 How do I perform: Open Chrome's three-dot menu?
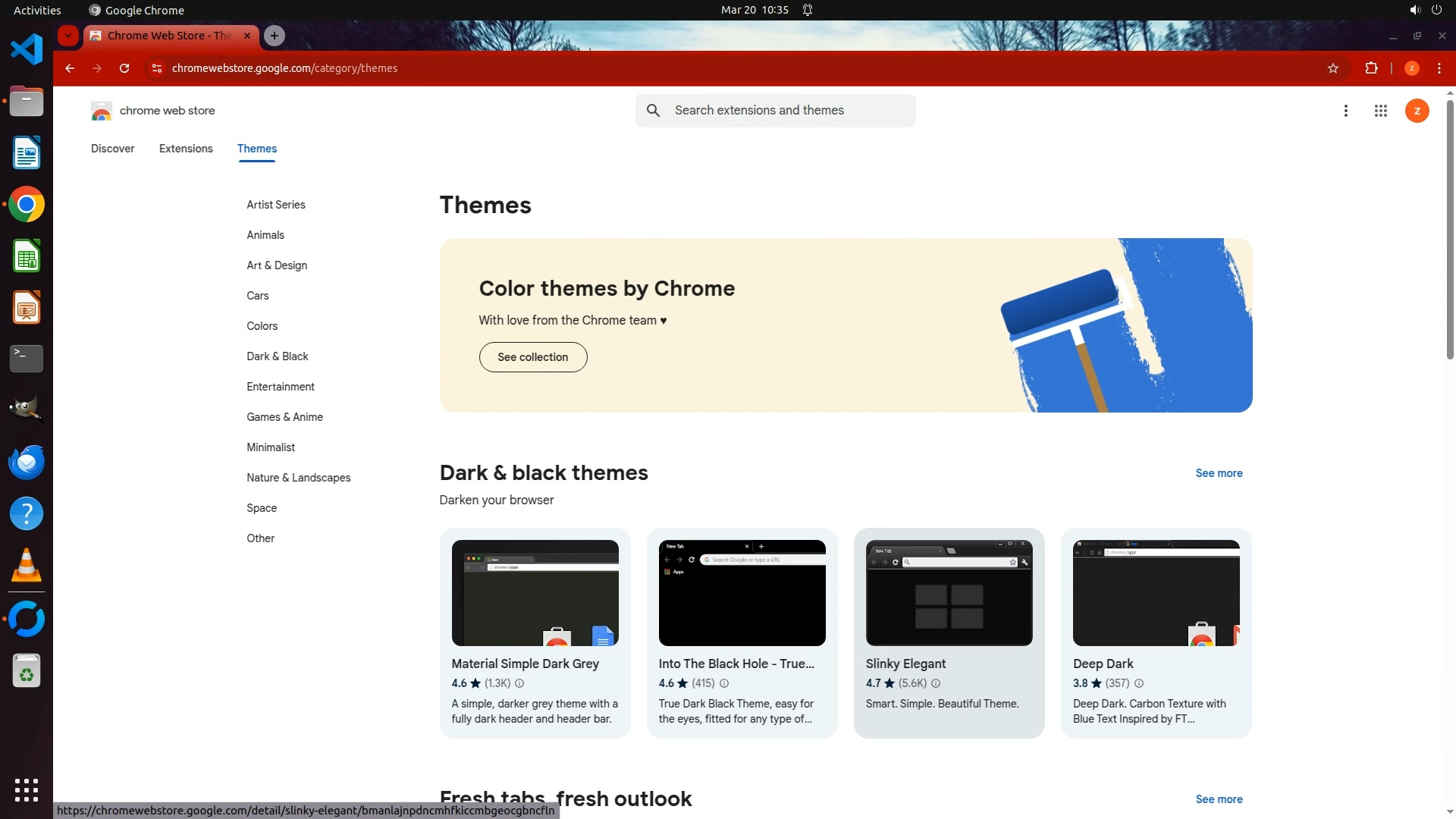point(1439,68)
